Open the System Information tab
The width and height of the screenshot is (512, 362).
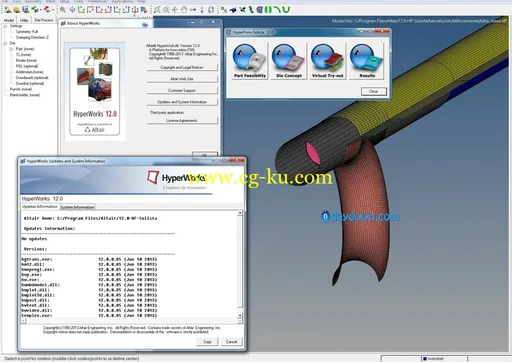(77, 207)
